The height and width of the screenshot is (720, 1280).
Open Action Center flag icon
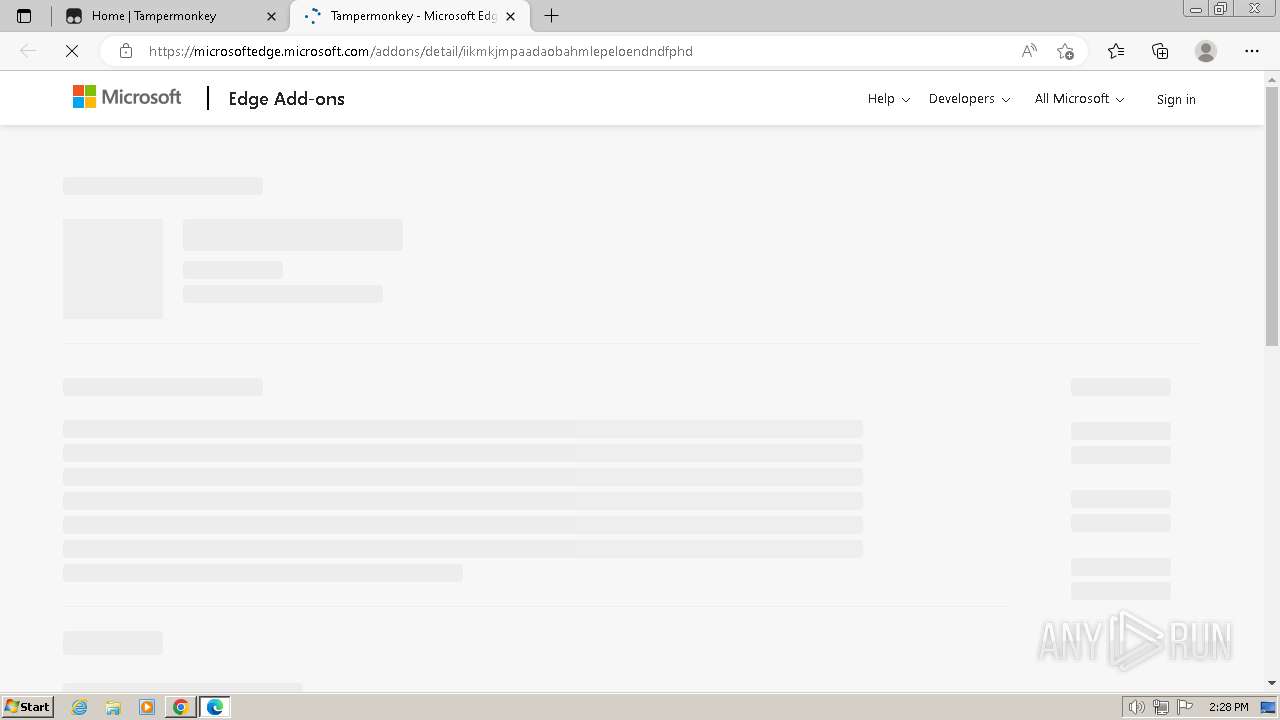[x=1184, y=707]
